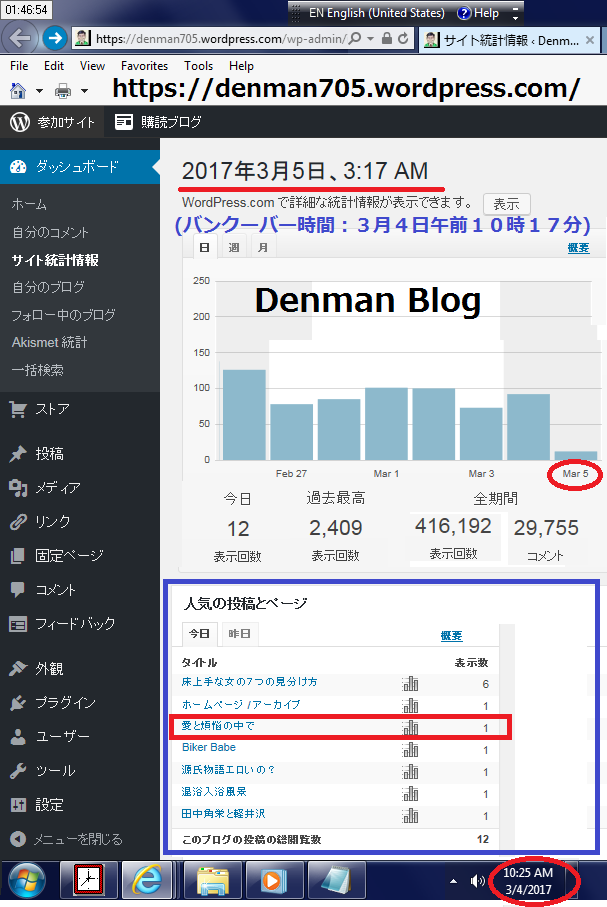
Task: Click the browser Back arrow button
Action: pos(20,39)
